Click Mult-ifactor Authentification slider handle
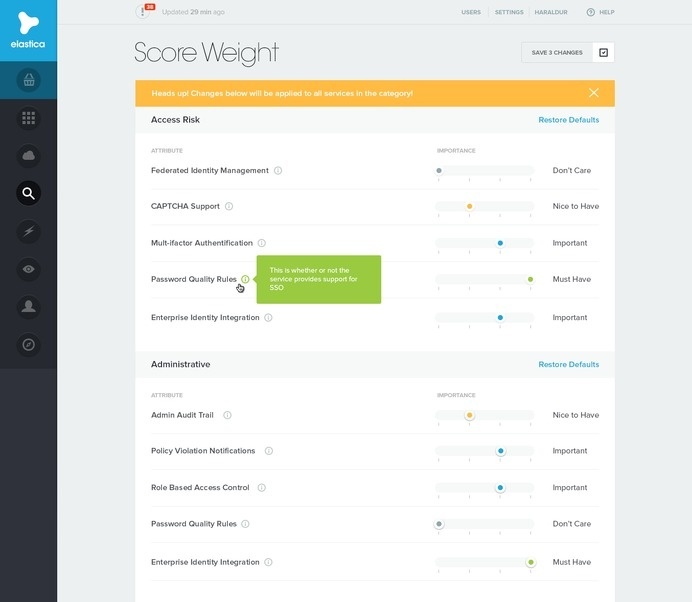This screenshot has width=692, height=602. (500, 243)
